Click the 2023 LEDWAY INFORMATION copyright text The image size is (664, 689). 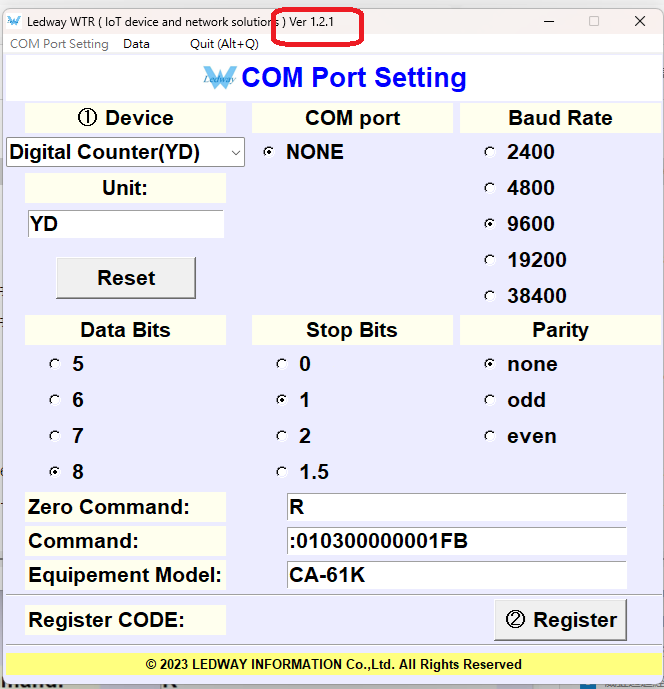tap(334, 664)
